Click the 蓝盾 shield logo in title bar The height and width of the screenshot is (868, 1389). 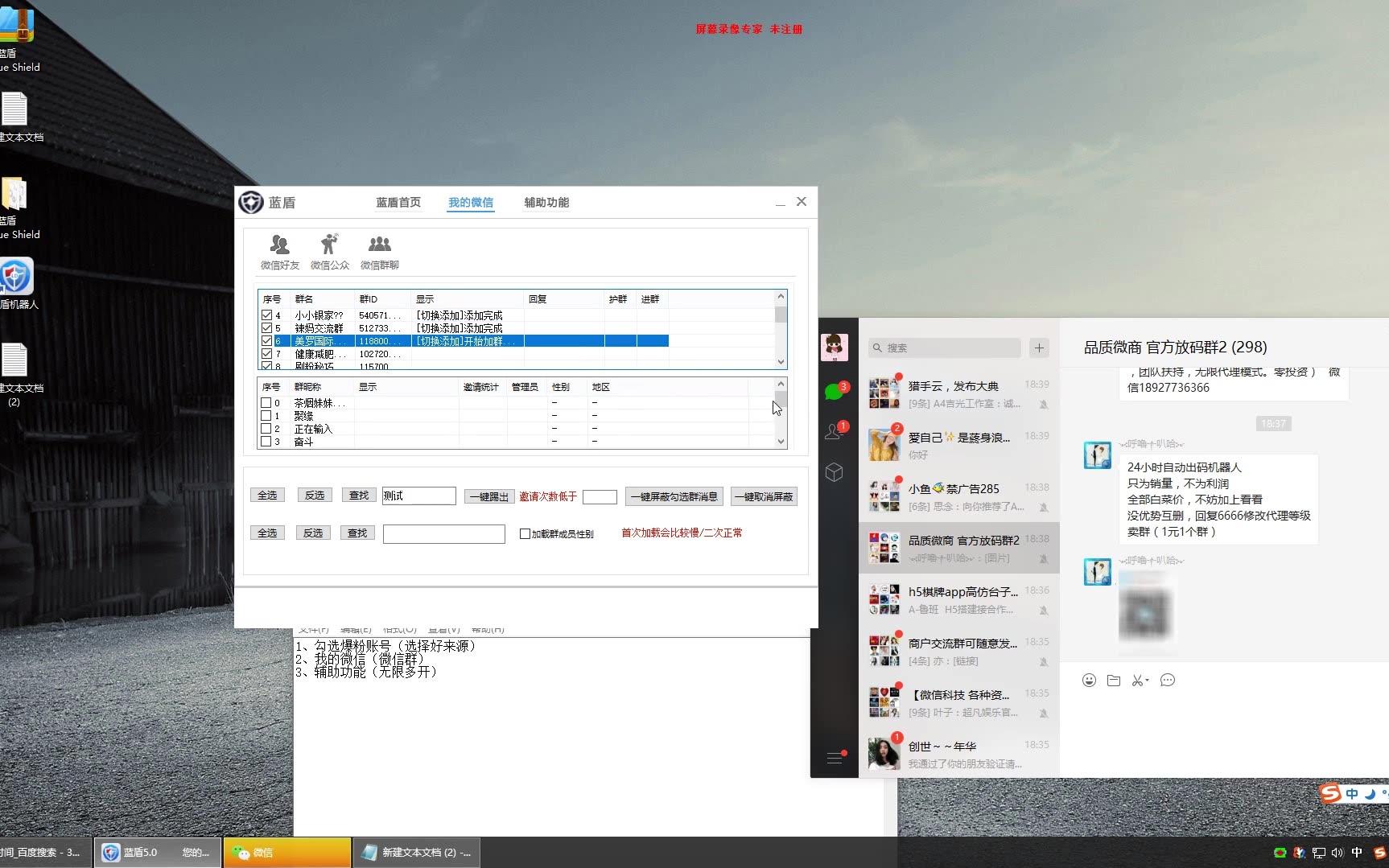tap(251, 203)
